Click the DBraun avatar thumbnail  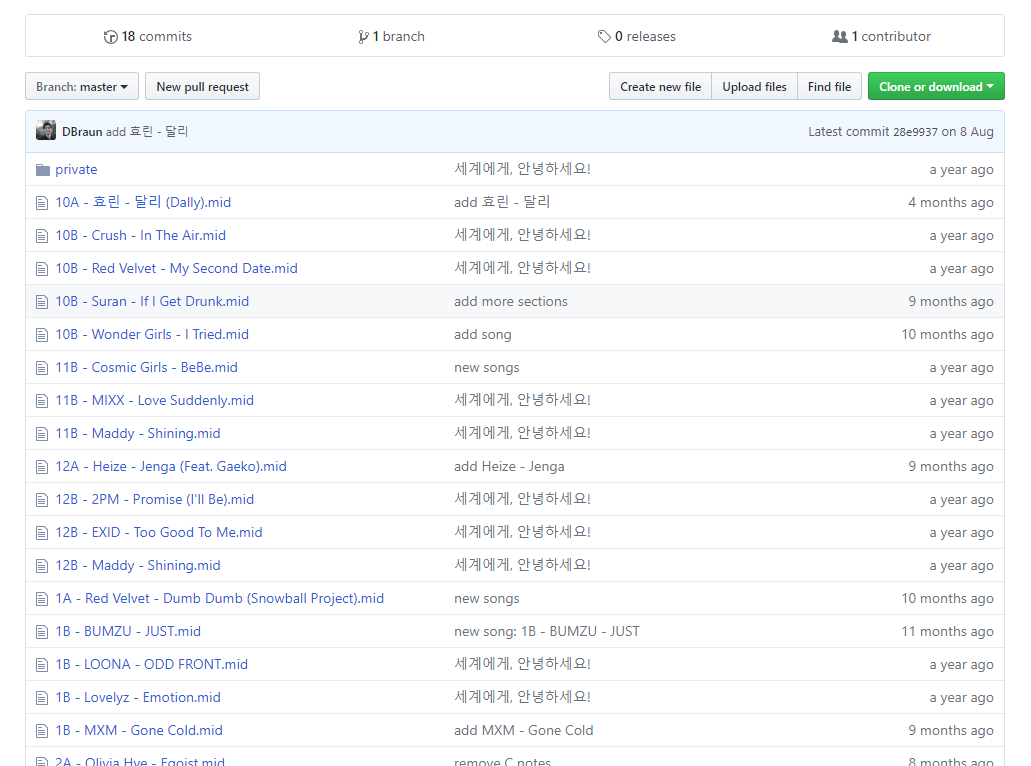tap(46, 131)
